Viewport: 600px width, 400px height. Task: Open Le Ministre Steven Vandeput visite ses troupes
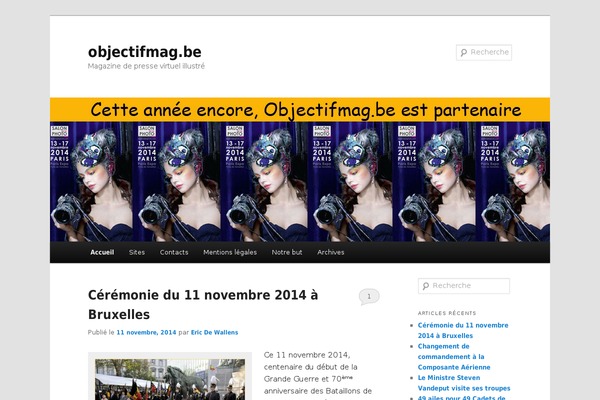464,383
